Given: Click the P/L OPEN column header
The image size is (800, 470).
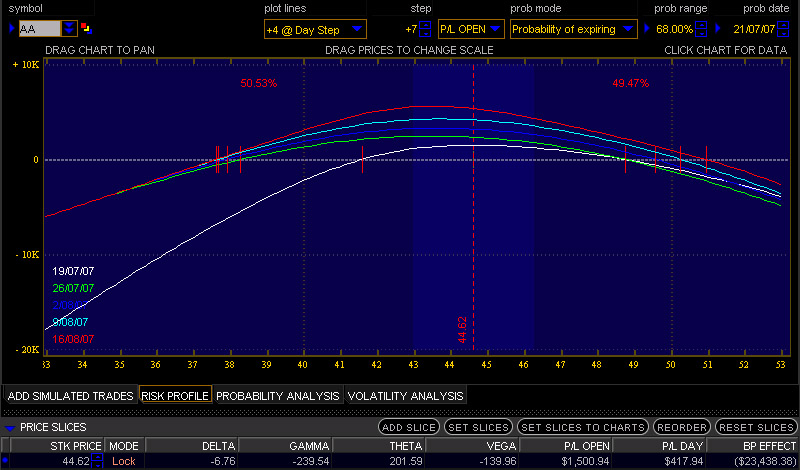Looking at the screenshot, I should point(565,446).
